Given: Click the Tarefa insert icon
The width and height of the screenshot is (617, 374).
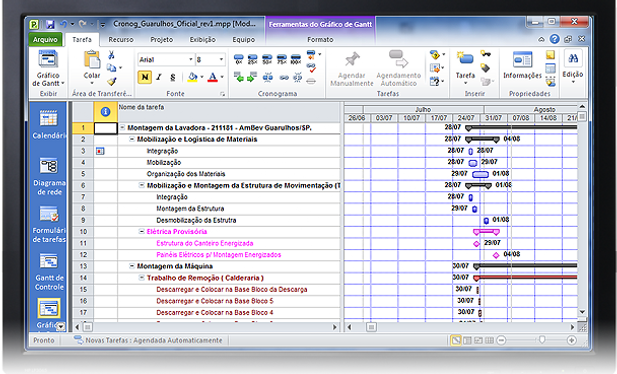Looking at the screenshot, I should (x=465, y=59).
